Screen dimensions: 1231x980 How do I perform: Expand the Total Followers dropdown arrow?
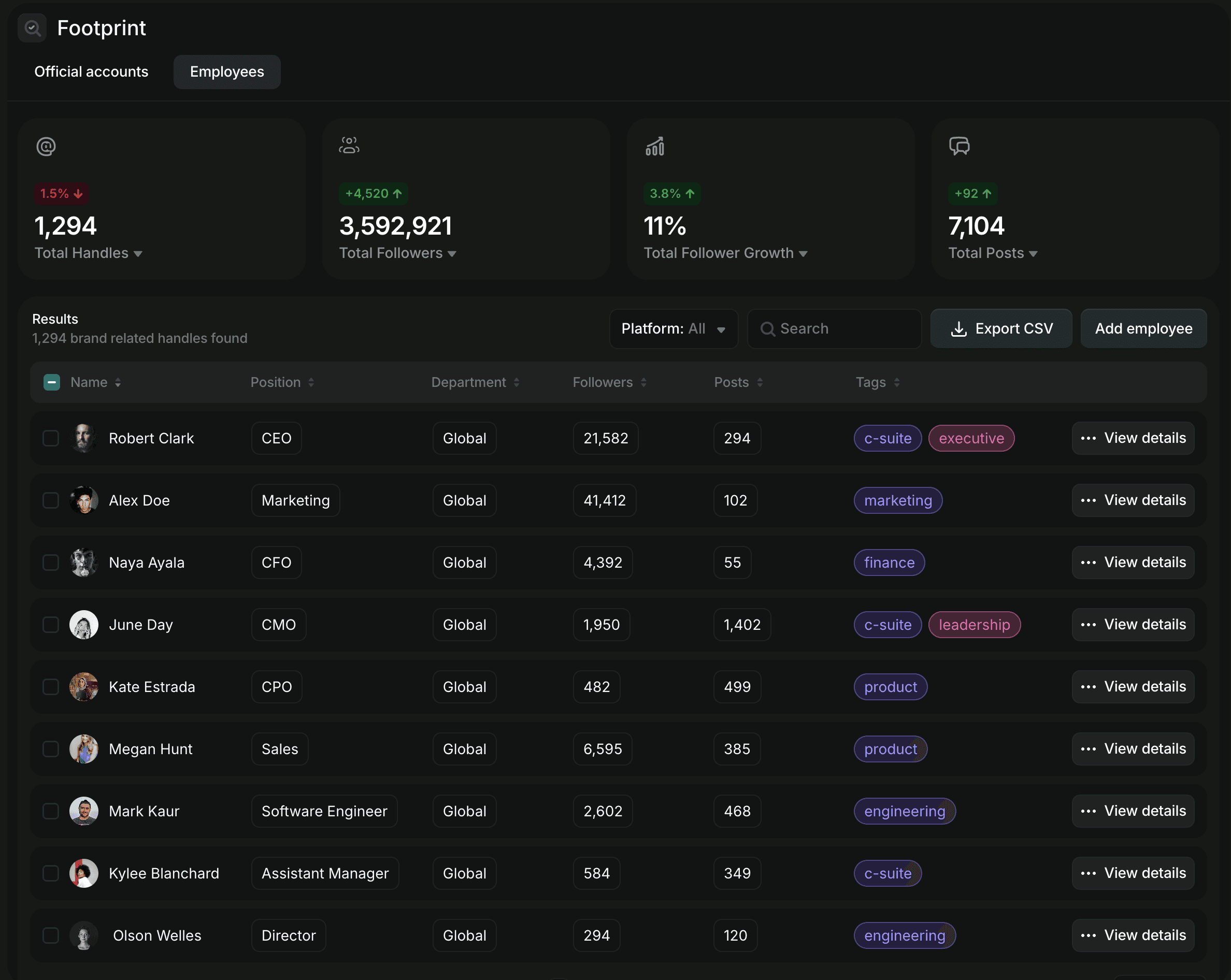coord(452,254)
